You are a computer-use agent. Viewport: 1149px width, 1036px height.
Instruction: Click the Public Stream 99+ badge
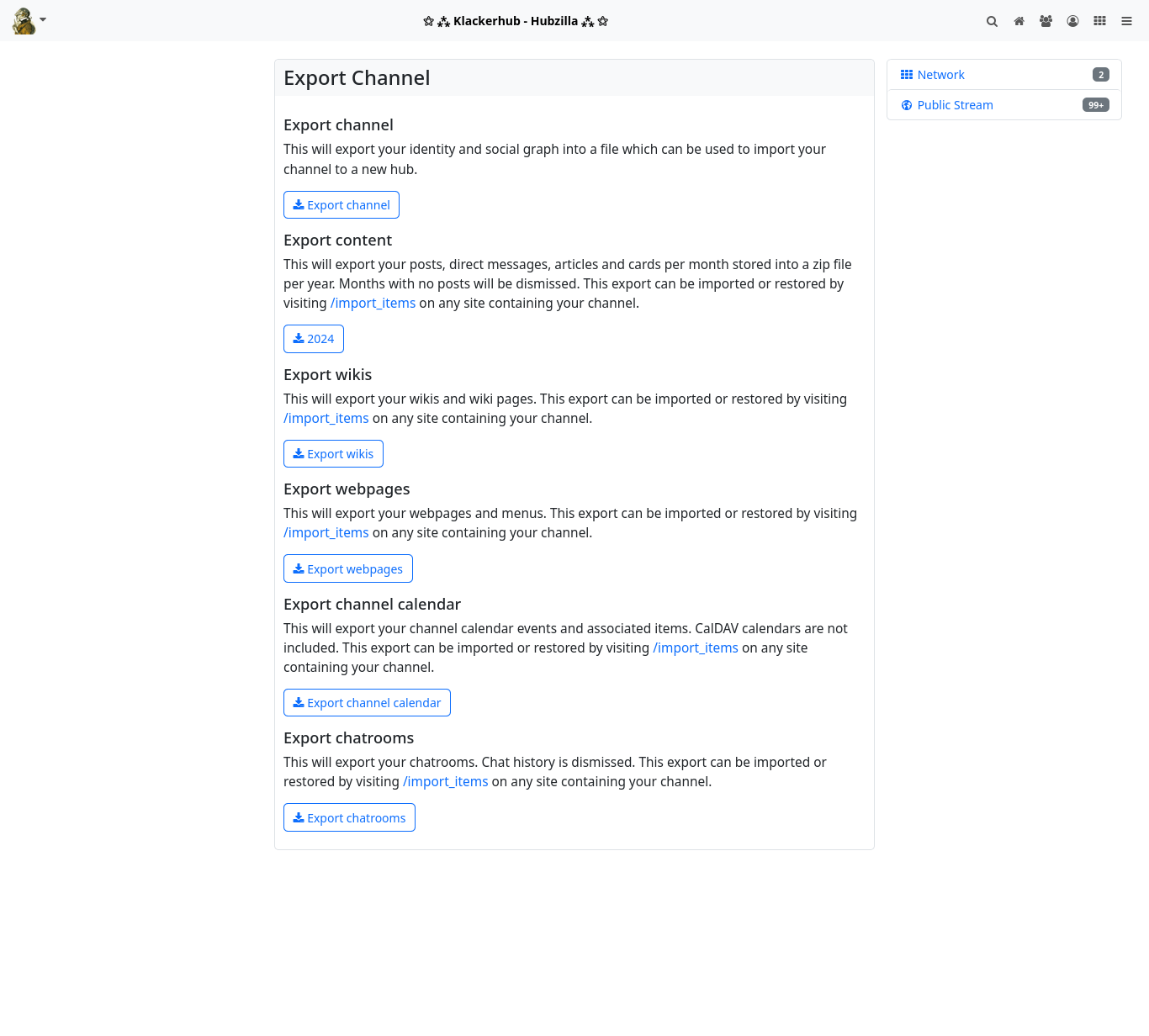point(1095,105)
